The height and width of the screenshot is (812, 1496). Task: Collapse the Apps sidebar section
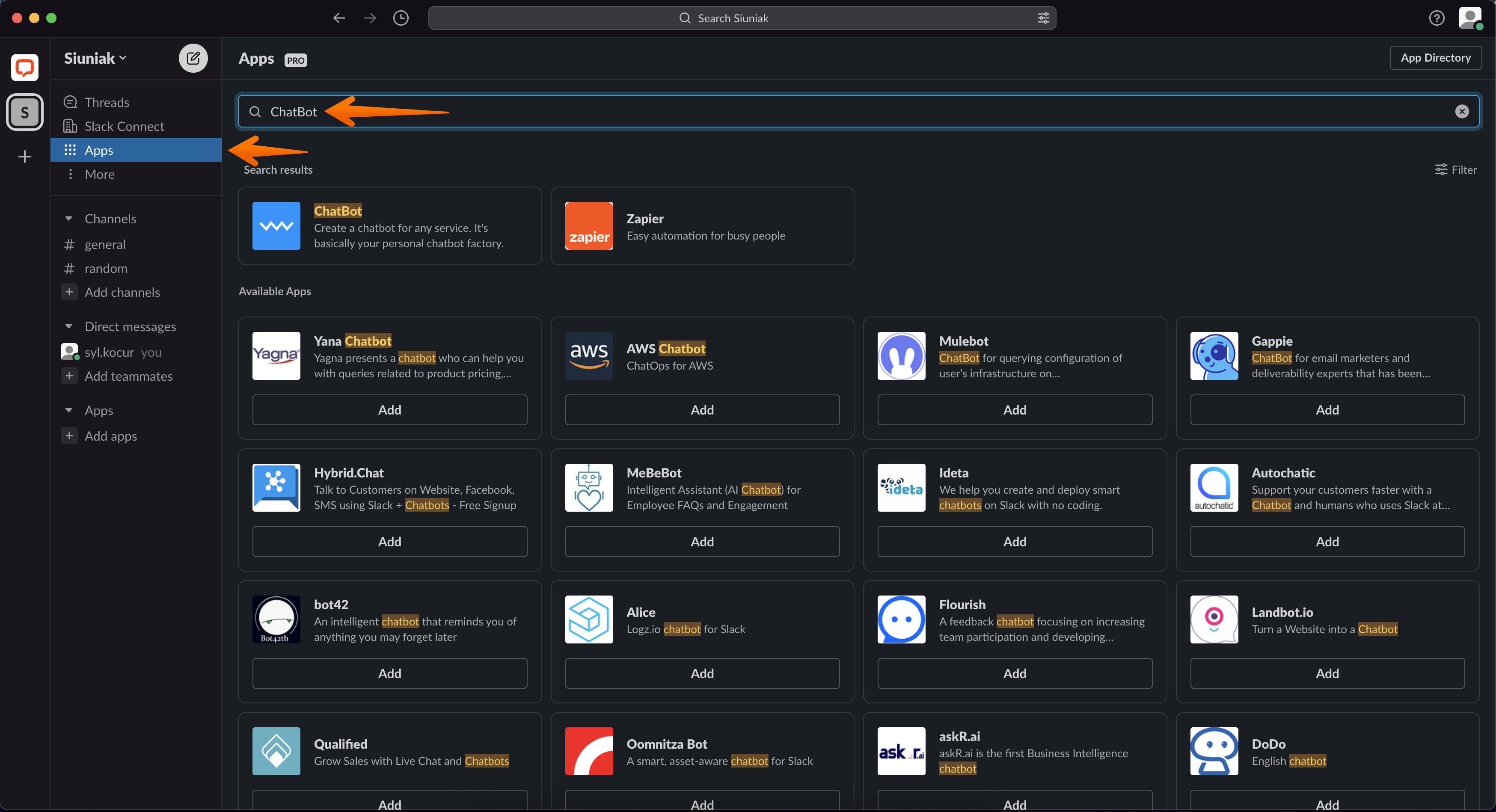(68, 410)
